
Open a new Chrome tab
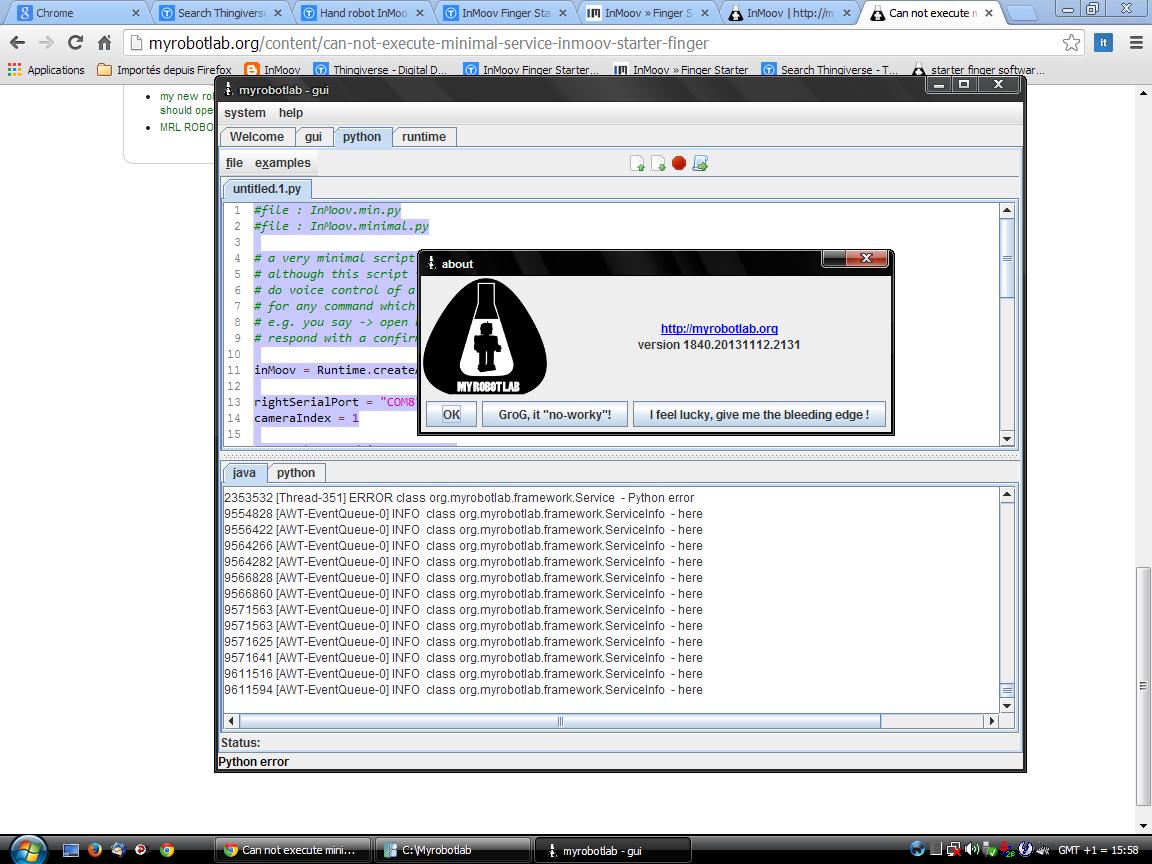pyautogui.click(x=1021, y=13)
